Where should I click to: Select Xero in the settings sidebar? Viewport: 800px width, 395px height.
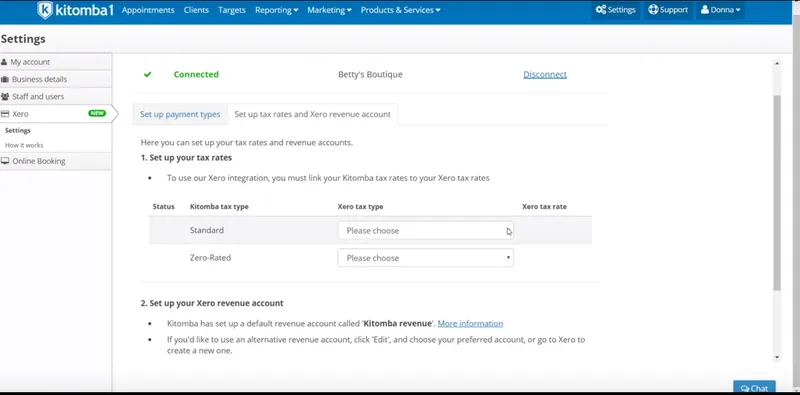[x=56, y=114]
